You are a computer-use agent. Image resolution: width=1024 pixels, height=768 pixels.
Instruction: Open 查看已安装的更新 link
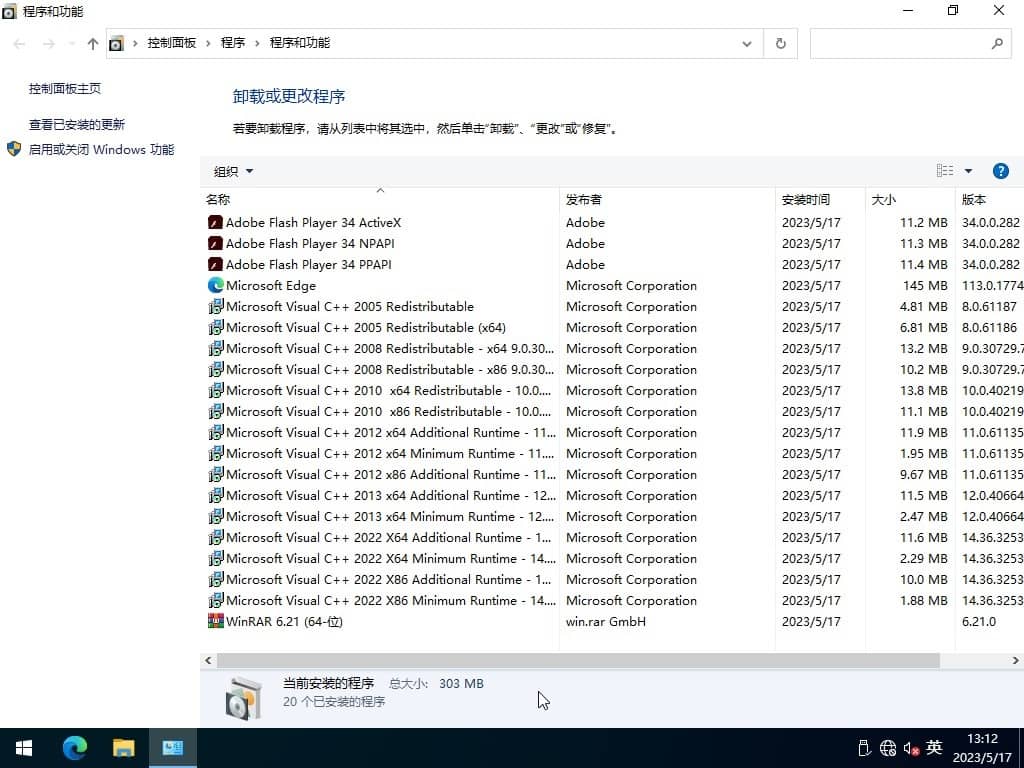pos(77,125)
